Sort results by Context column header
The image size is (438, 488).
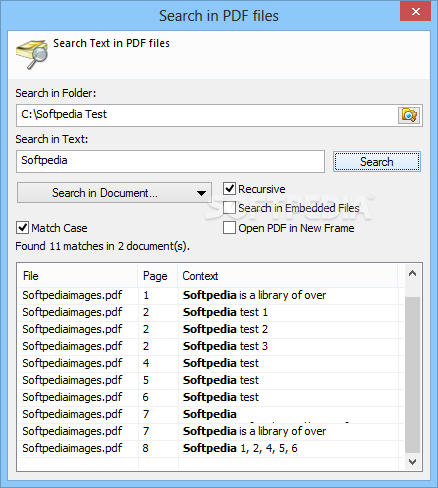click(288, 276)
